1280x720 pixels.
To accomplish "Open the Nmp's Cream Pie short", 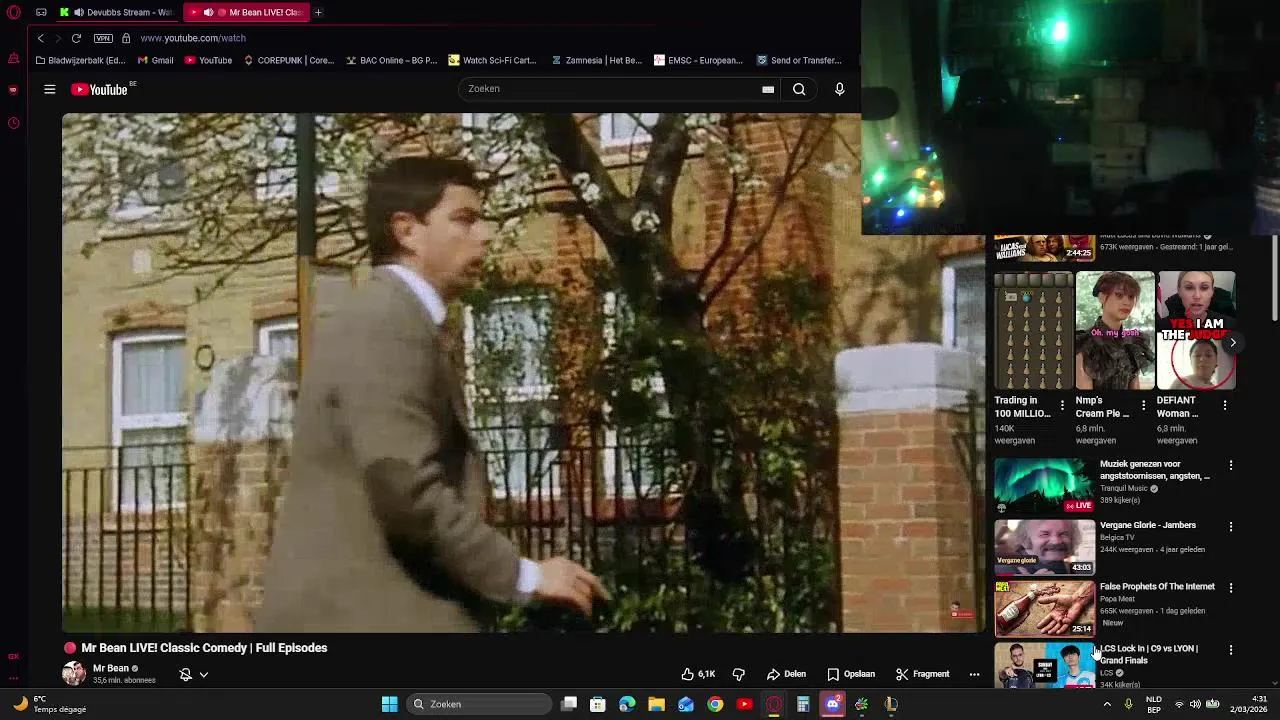I will 1115,330.
